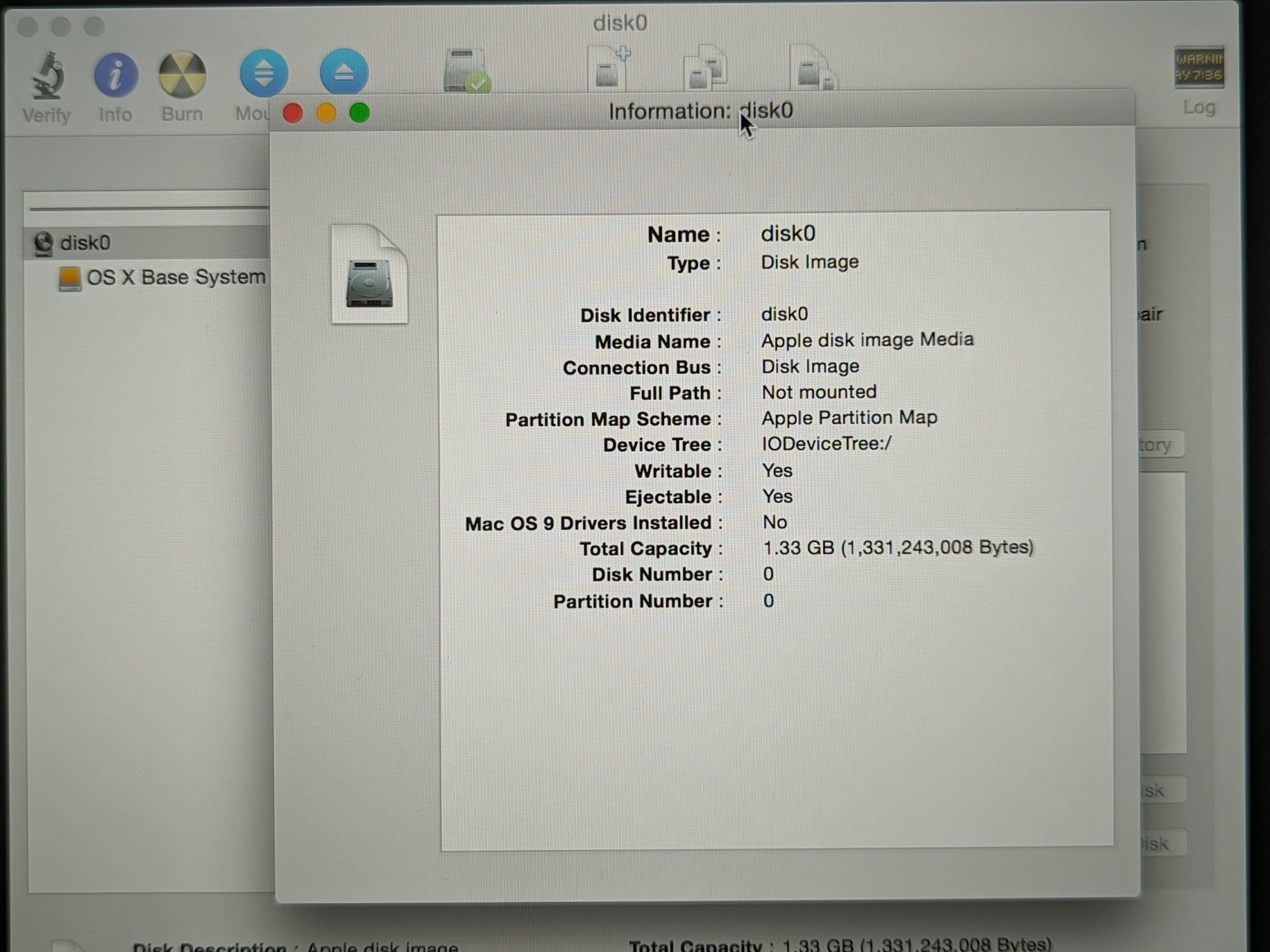
Task: Click the blue Mount toolbar icon
Action: pos(264,72)
